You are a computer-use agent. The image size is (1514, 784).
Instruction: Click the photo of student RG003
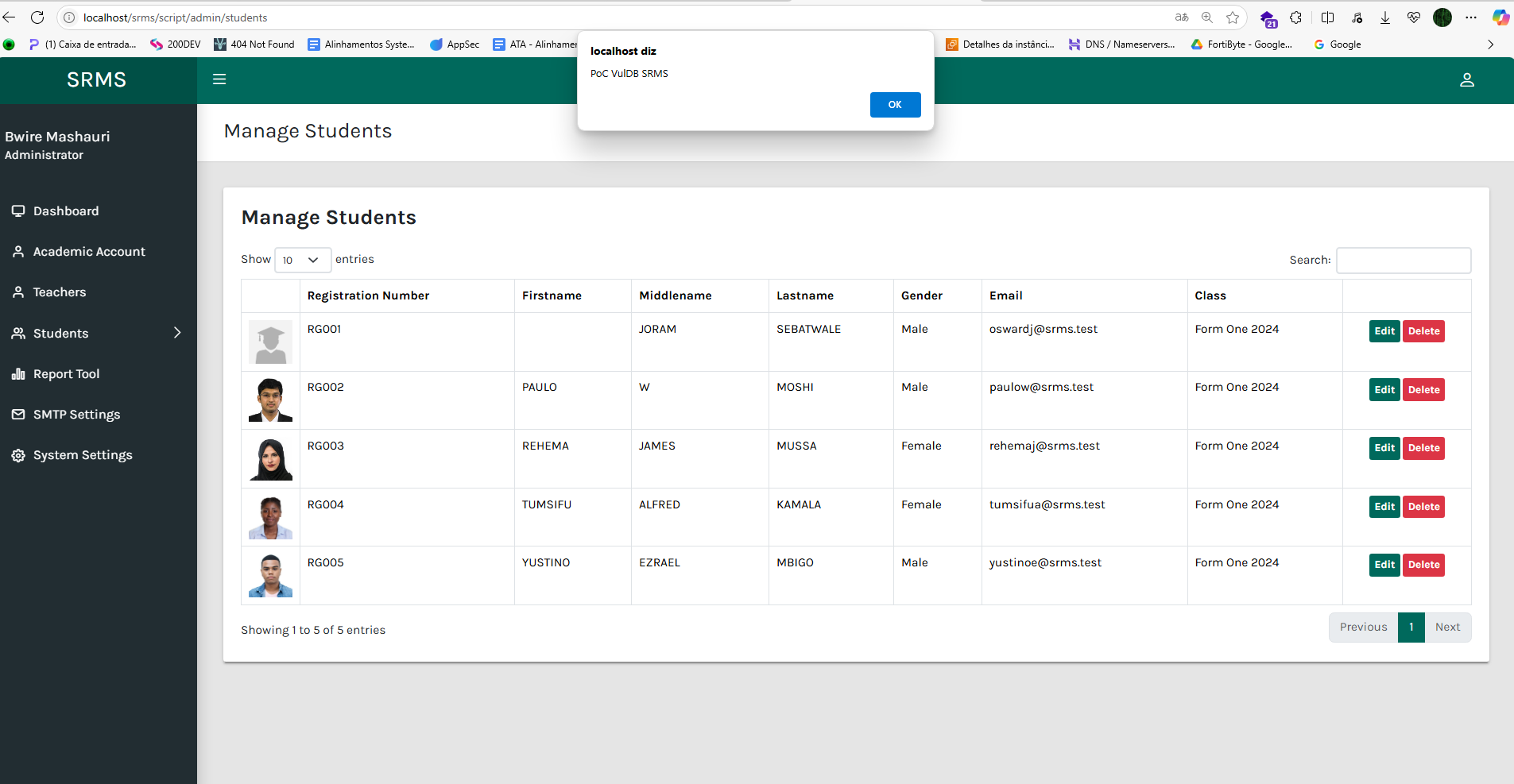coord(270,459)
